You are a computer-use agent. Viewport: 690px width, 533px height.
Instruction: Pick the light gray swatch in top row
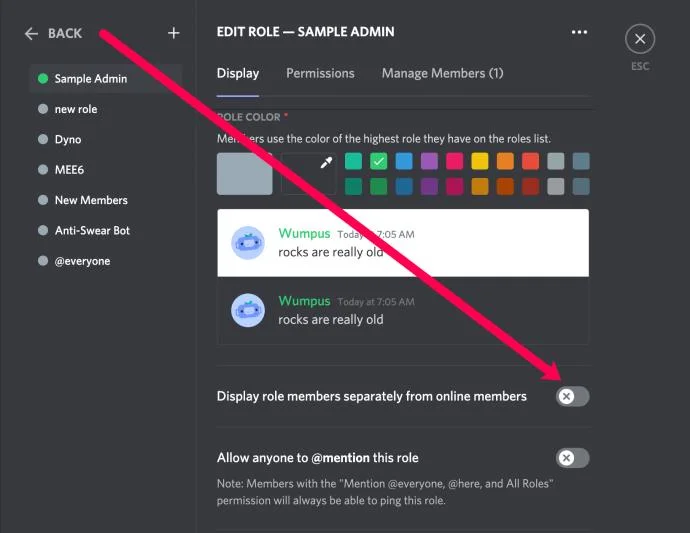tap(556, 161)
